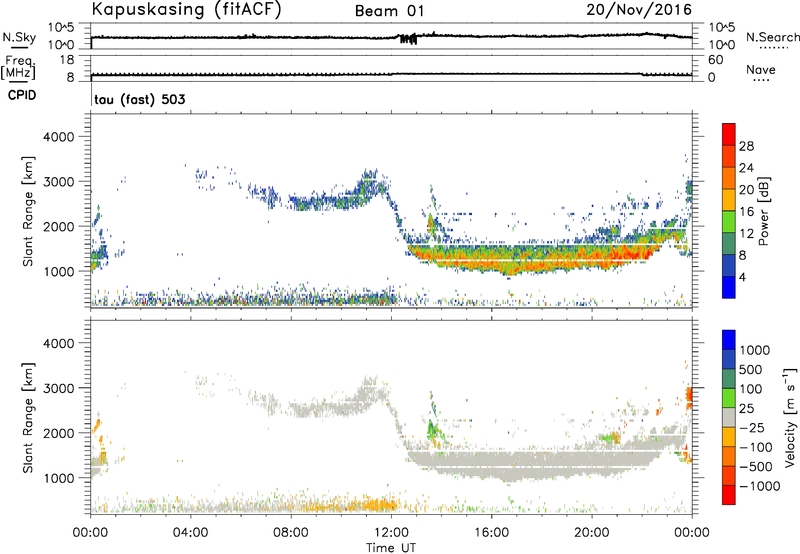Click the "28" power colorbar tick
This screenshot has width=800, height=554.
[x=746, y=146]
